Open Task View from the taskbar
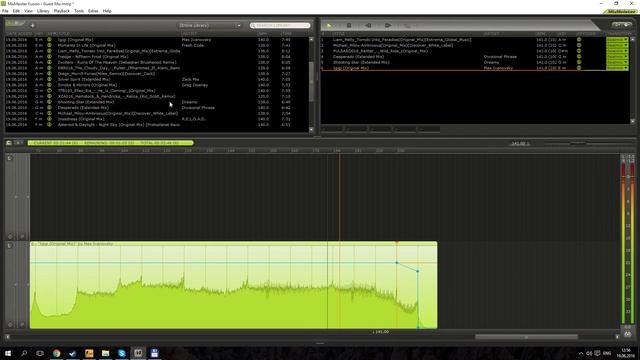The height and width of the screenshot is (360, 640). pos(40,353)
